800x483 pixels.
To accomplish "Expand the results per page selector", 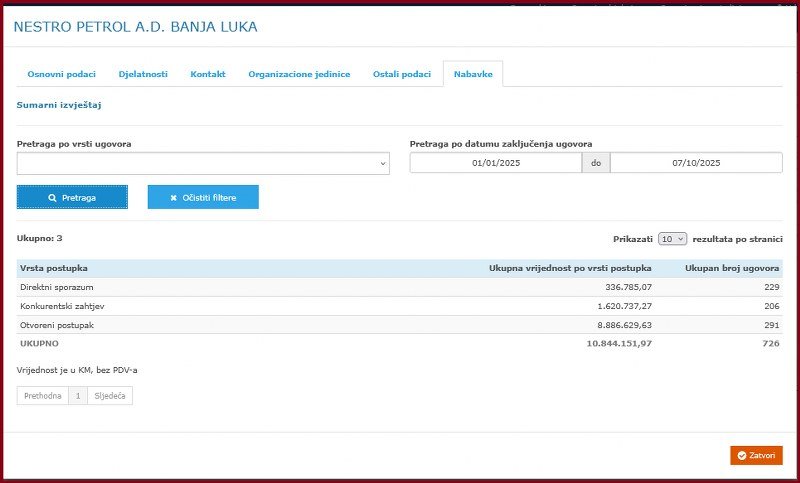I will tap(672, 239).
